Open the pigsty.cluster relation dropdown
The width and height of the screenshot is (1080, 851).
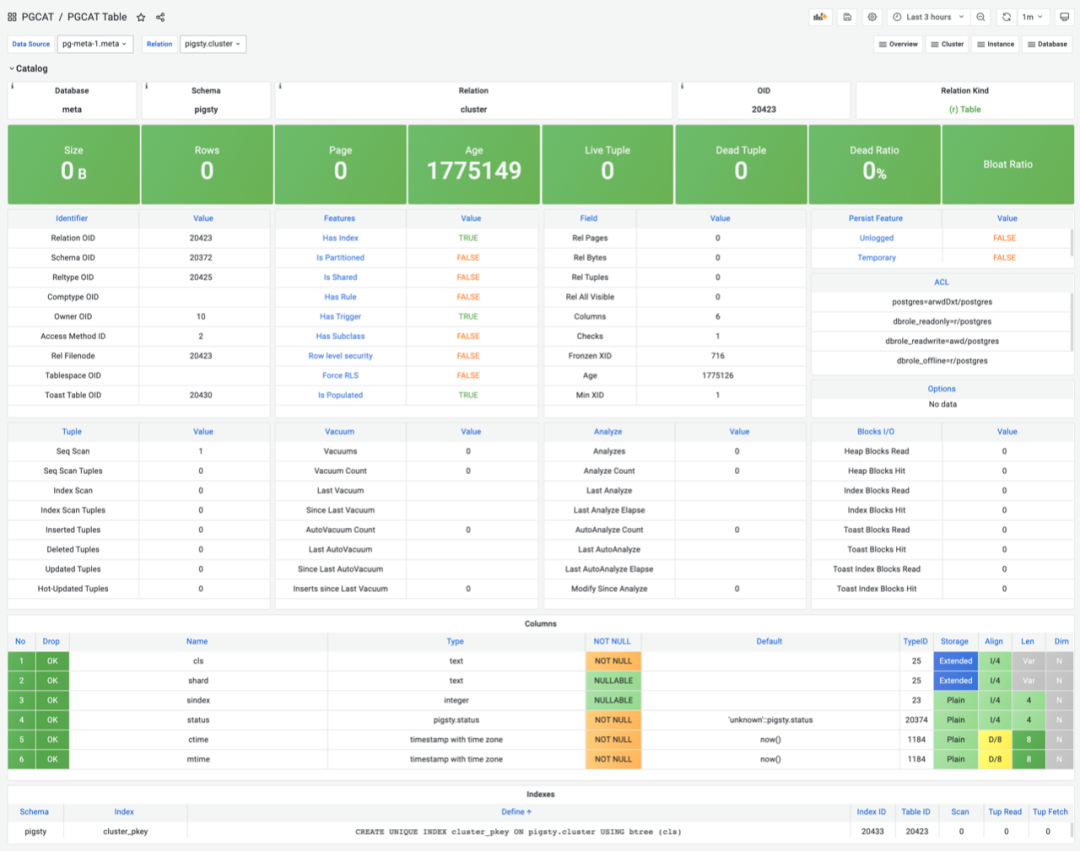pos(213,44)
